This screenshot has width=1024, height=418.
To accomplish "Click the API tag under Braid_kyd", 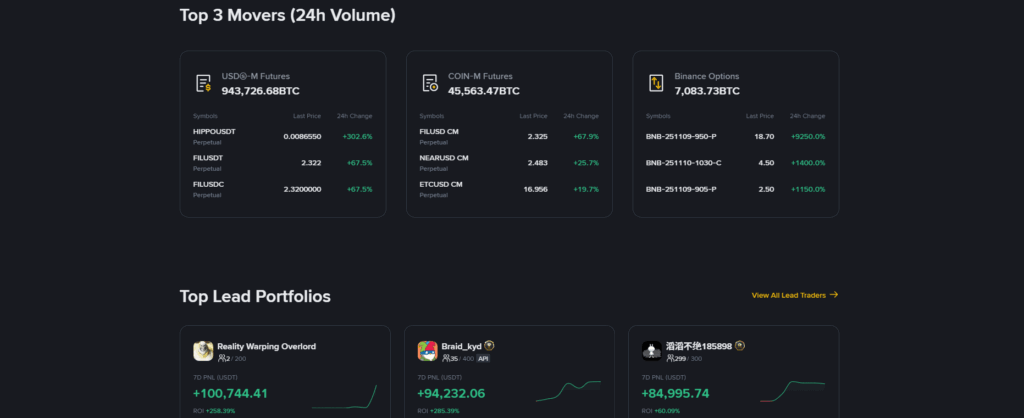I will [483, 358].
